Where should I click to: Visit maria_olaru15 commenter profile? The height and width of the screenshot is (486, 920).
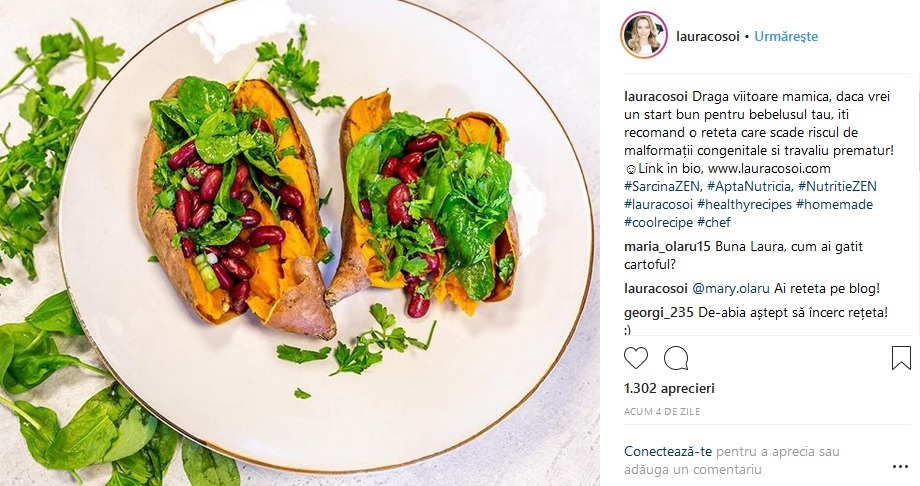pyautogui.click(x=667, y=247)
